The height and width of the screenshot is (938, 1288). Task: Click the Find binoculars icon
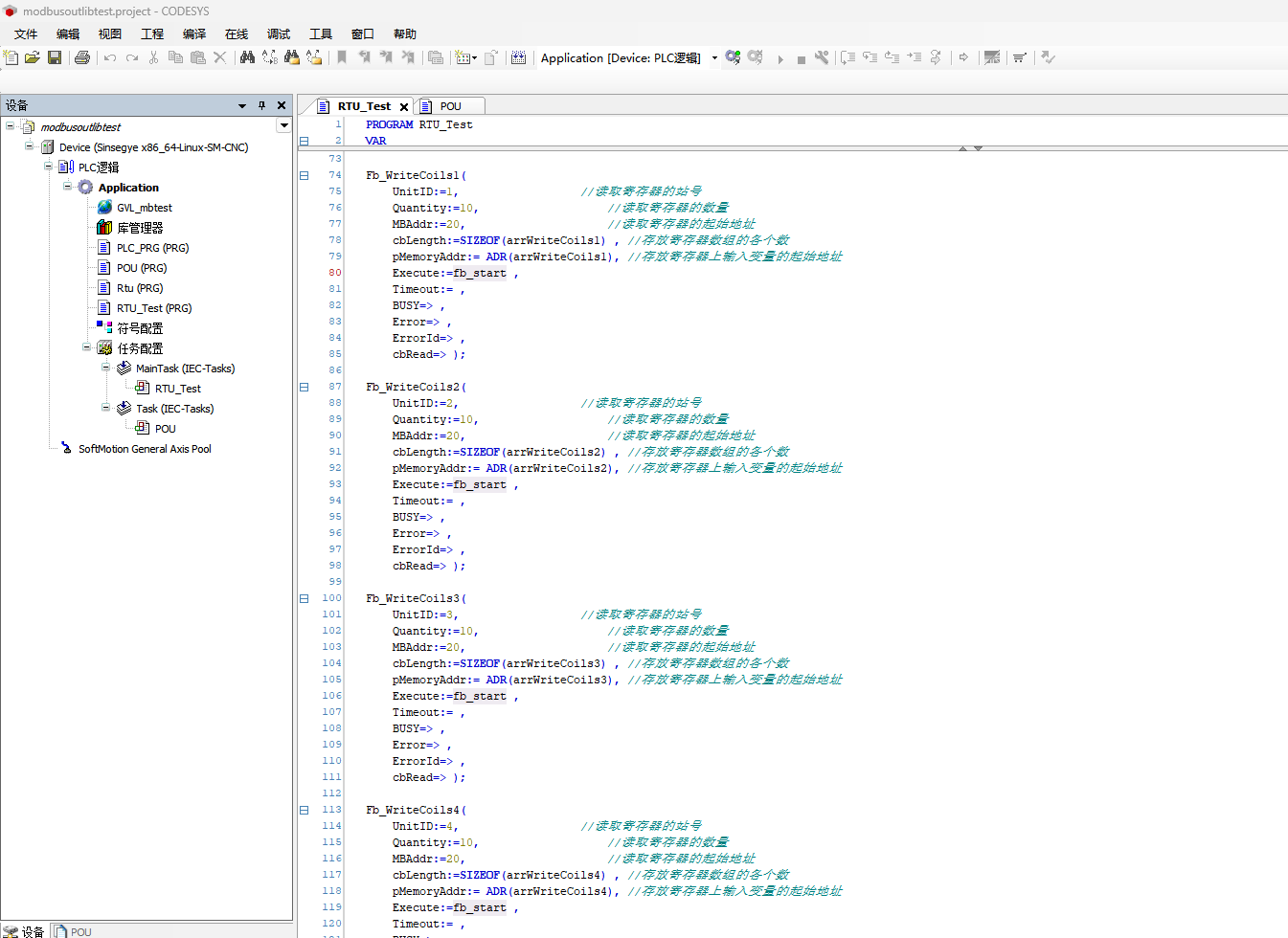pyautogui.click(x=247, y=57)
